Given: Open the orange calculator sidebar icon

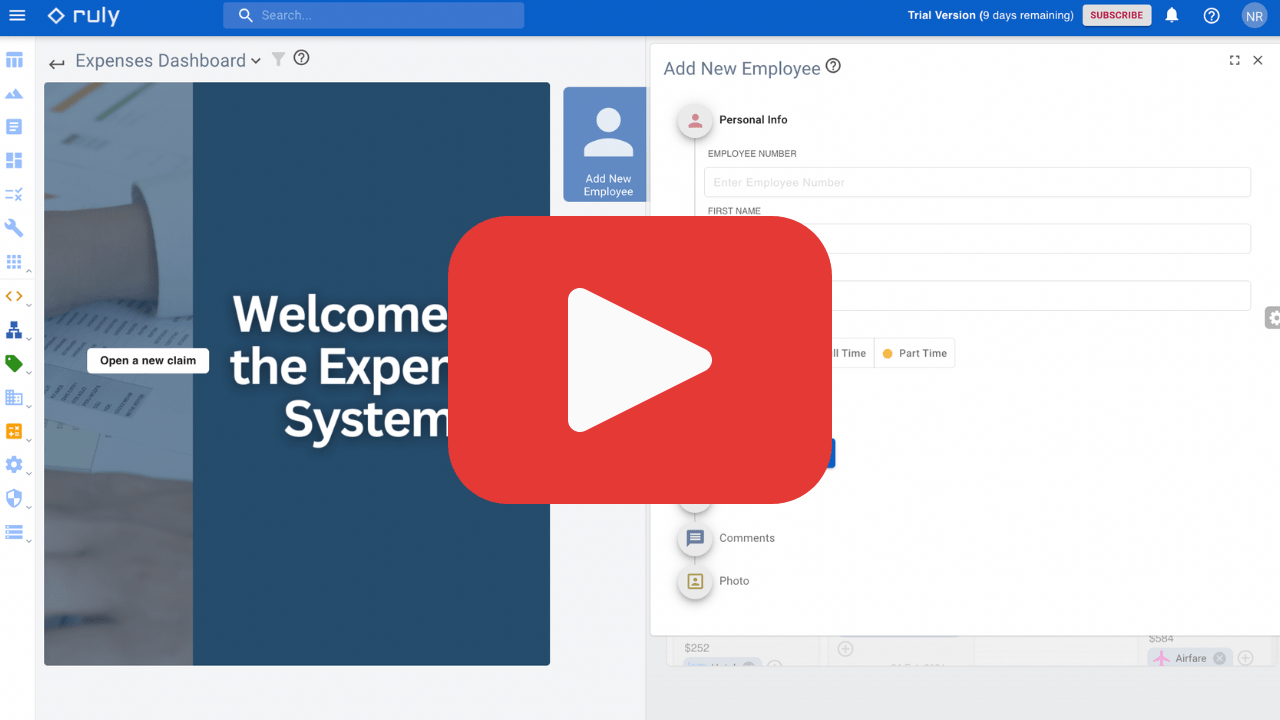Looking at the screenshot, I should (14, 431).
